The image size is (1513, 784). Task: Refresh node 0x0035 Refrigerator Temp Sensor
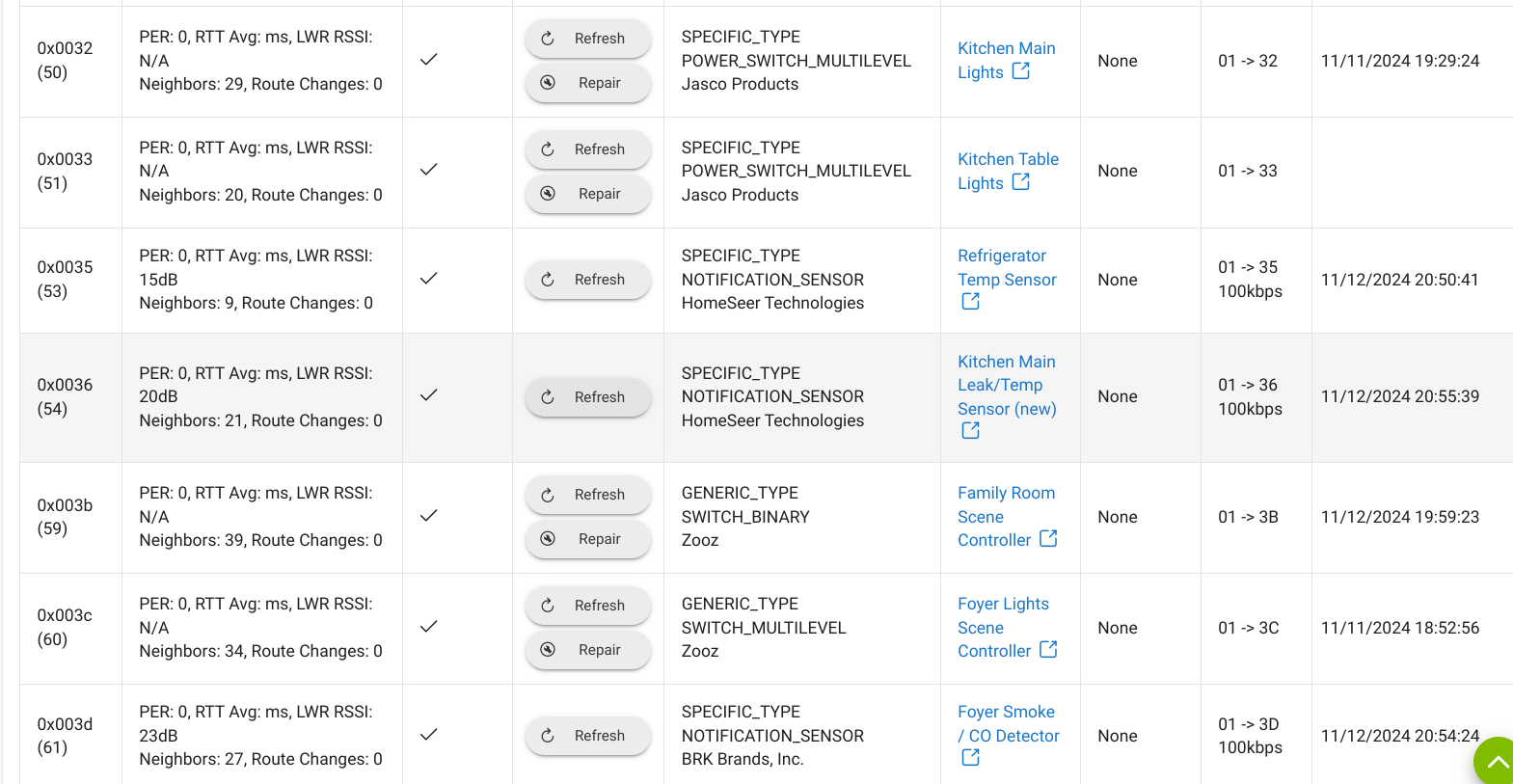(588, 280)
